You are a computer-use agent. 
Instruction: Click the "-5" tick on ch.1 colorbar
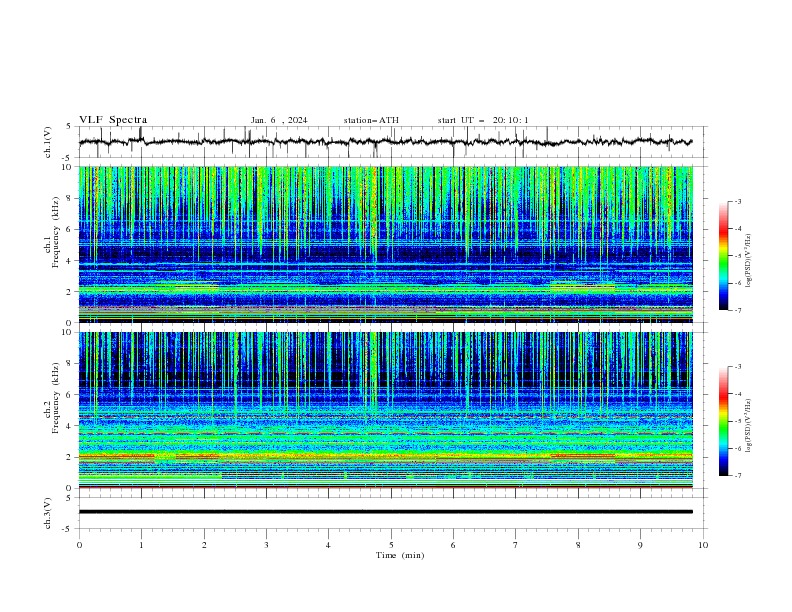point(738,256)
